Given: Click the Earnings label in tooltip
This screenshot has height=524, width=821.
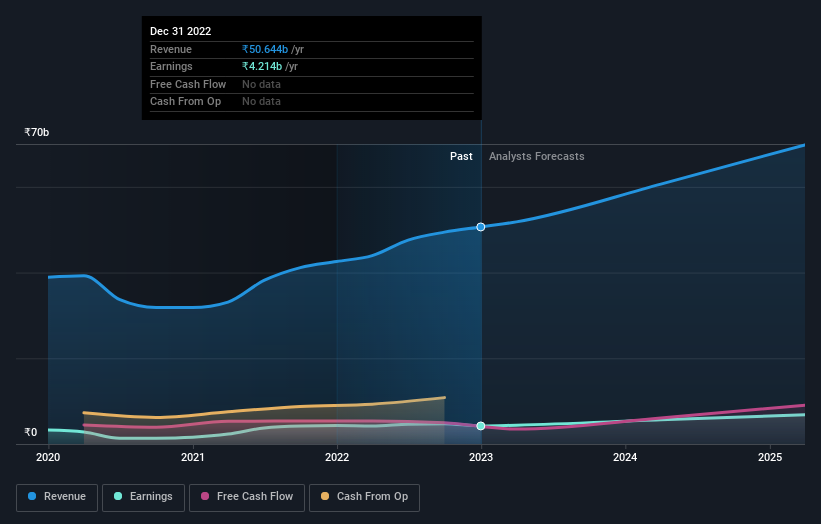Looking at the screenshot, I should coord(171,66).
